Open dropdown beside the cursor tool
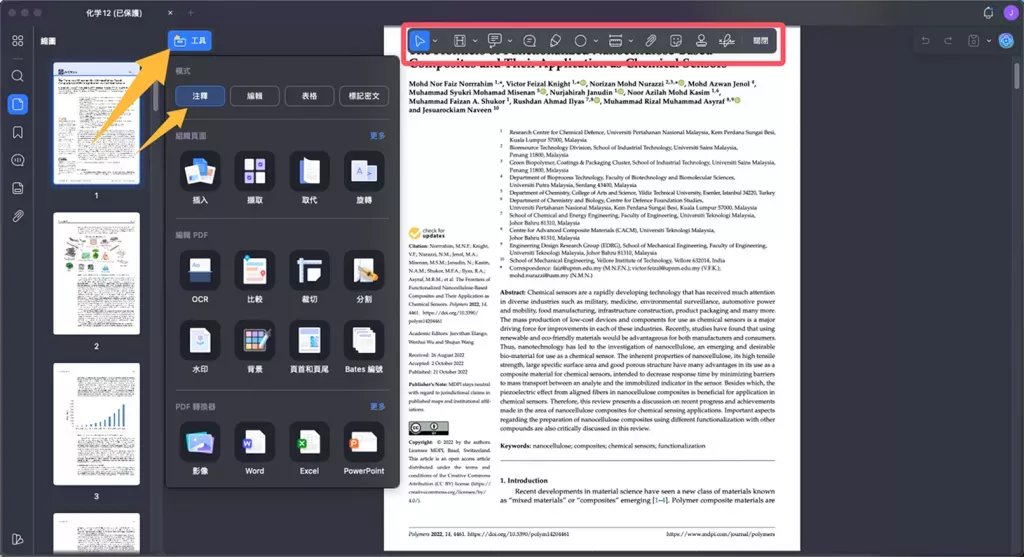This screenshot has height=557, width=1024. pos(436,41)
